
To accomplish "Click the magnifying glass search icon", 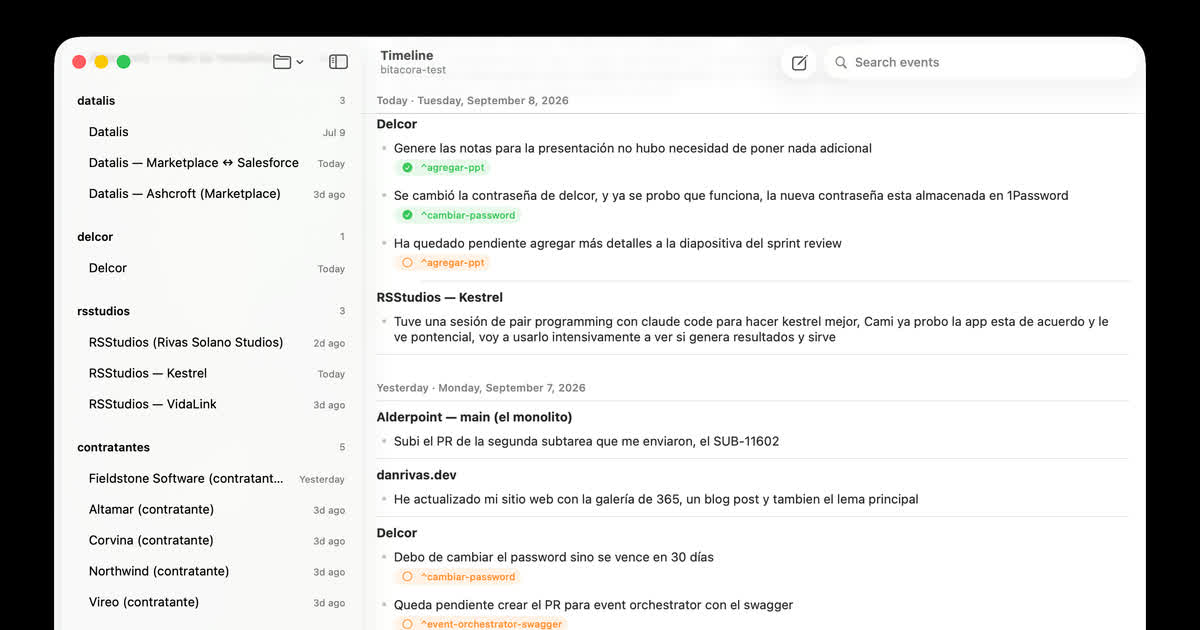I will click(x=841, y=63).
